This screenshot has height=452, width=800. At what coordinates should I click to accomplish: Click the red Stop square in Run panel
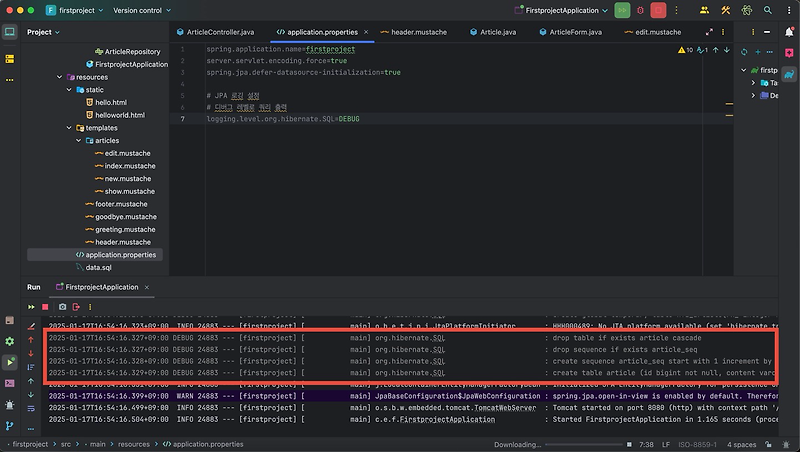pyautogui.click(x=45, y=307)
